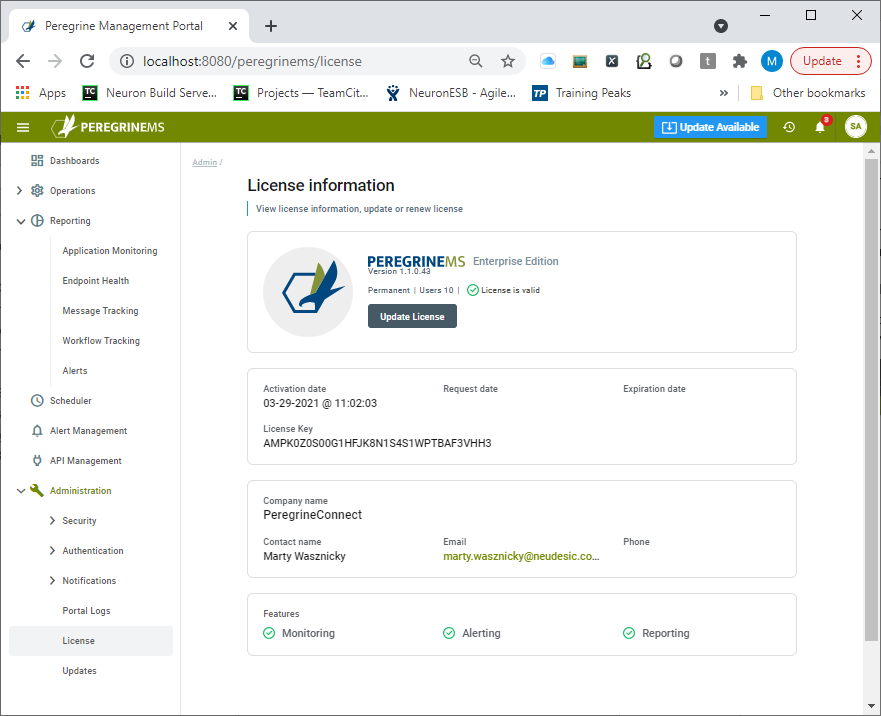Click the Operations gear icon
This screenshot has width=881, height=716.
tap(37, 191)
